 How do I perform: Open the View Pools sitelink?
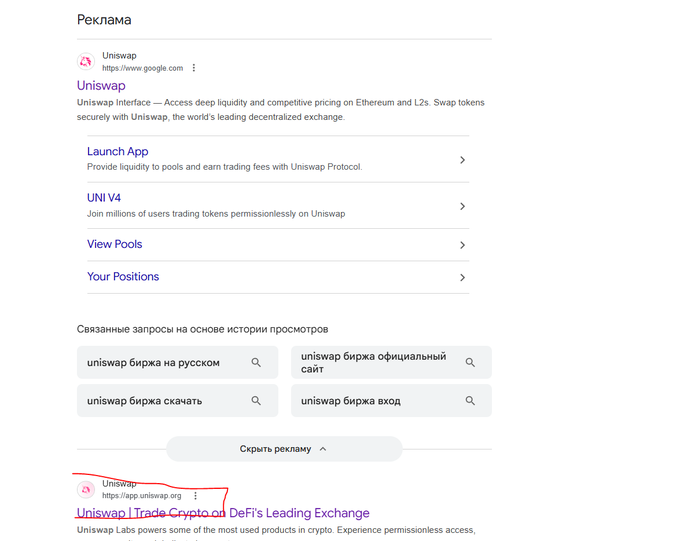(114, 244)
